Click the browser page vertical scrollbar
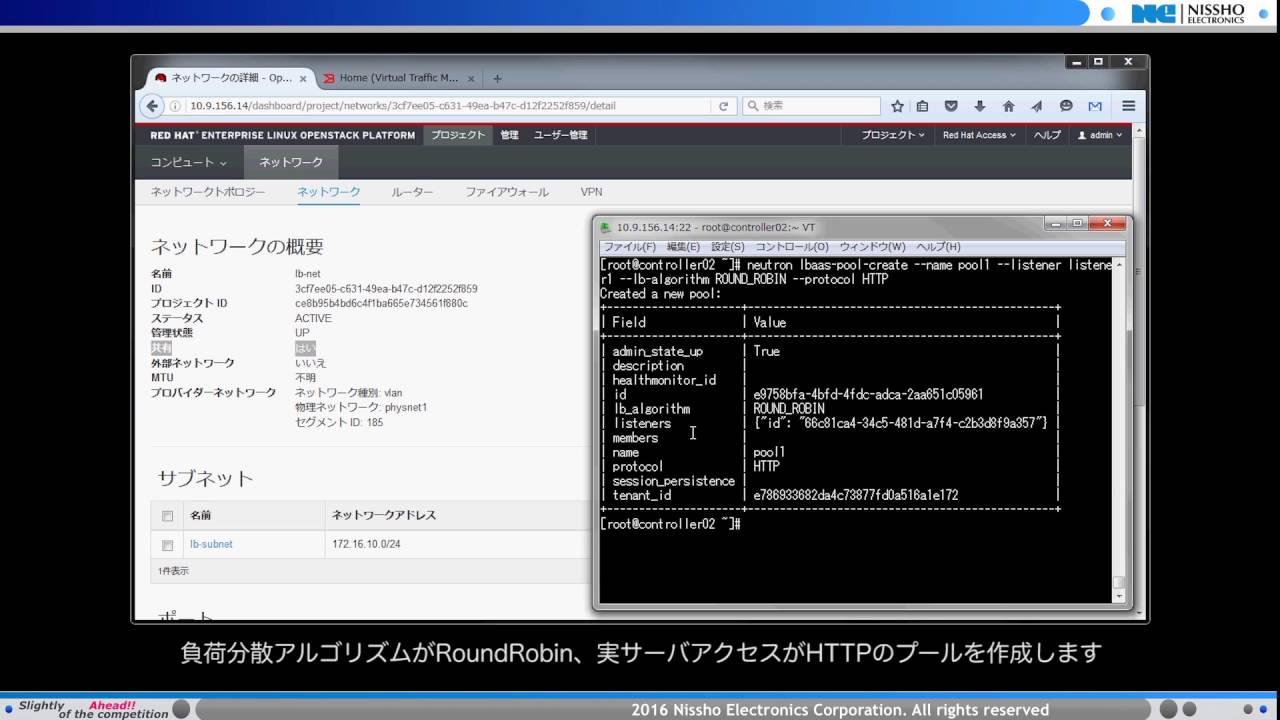 click(x=1141, y=370)
